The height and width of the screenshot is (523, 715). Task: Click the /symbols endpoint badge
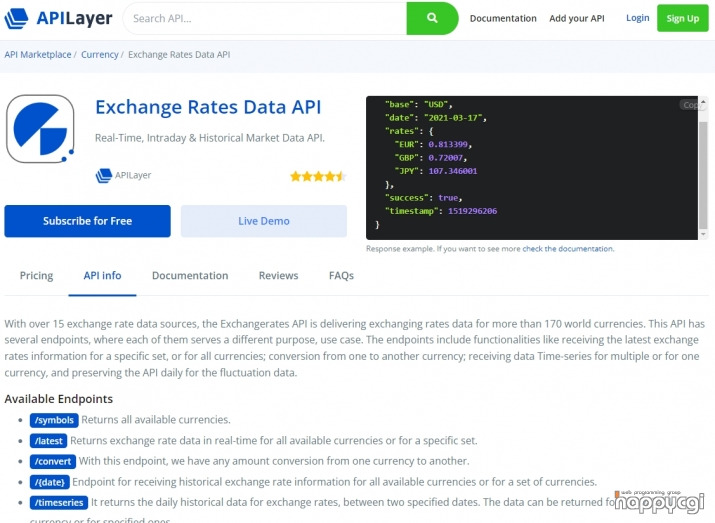tap(54, 420)
